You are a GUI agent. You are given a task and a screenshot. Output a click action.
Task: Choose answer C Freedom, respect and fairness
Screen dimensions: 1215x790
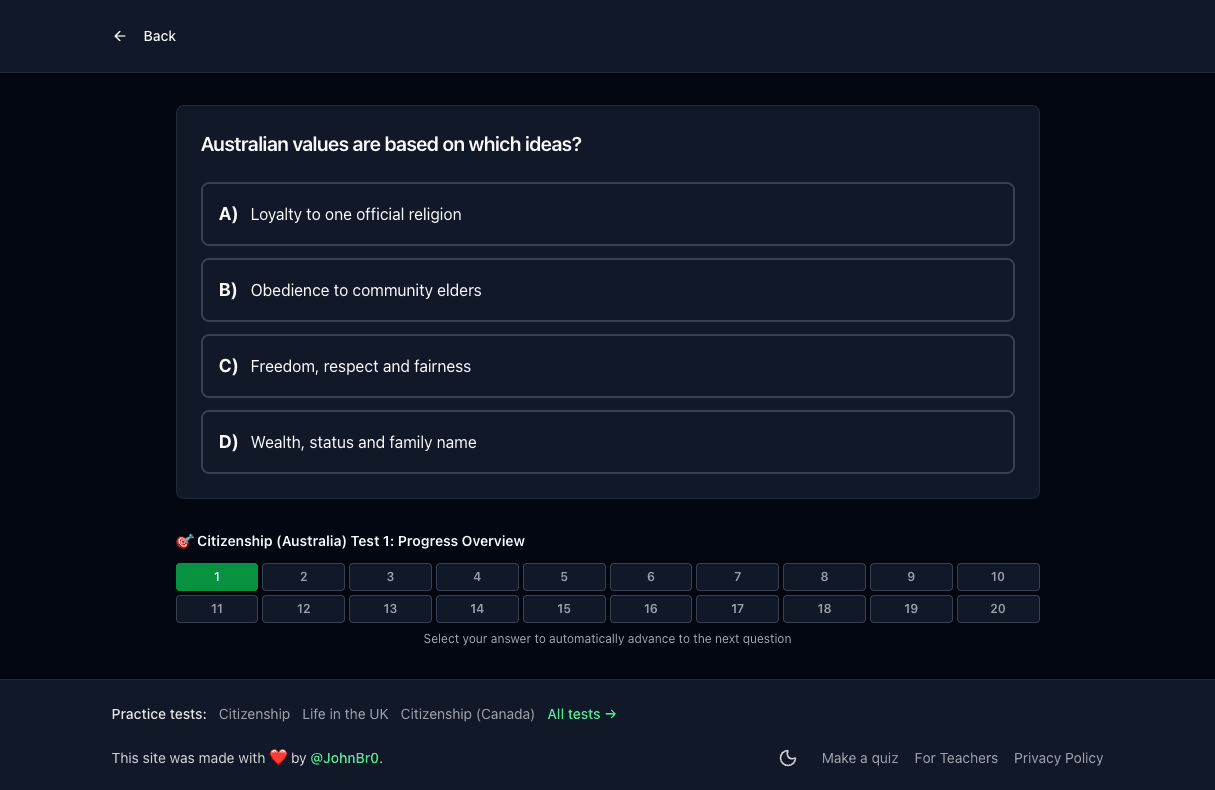pyautogui.click(x=608, y=366)
